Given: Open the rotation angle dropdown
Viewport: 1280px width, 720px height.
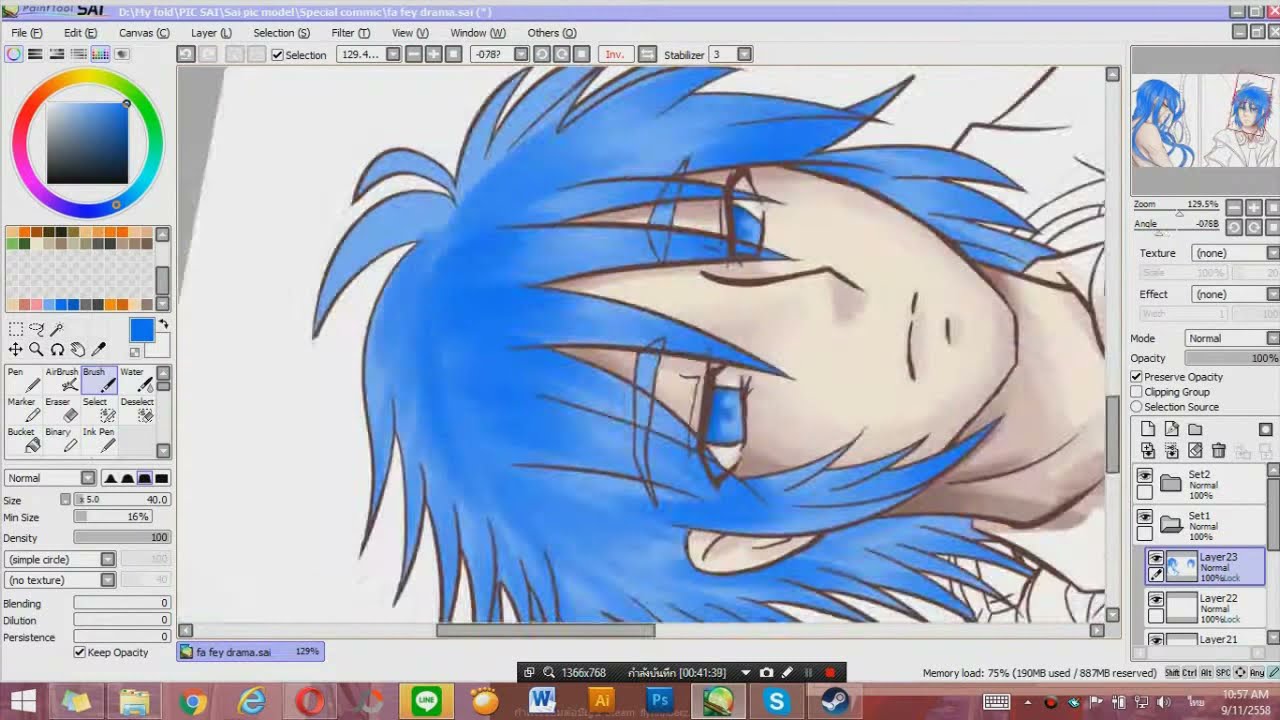Looking at the screenshot, I should coord(521,54).
